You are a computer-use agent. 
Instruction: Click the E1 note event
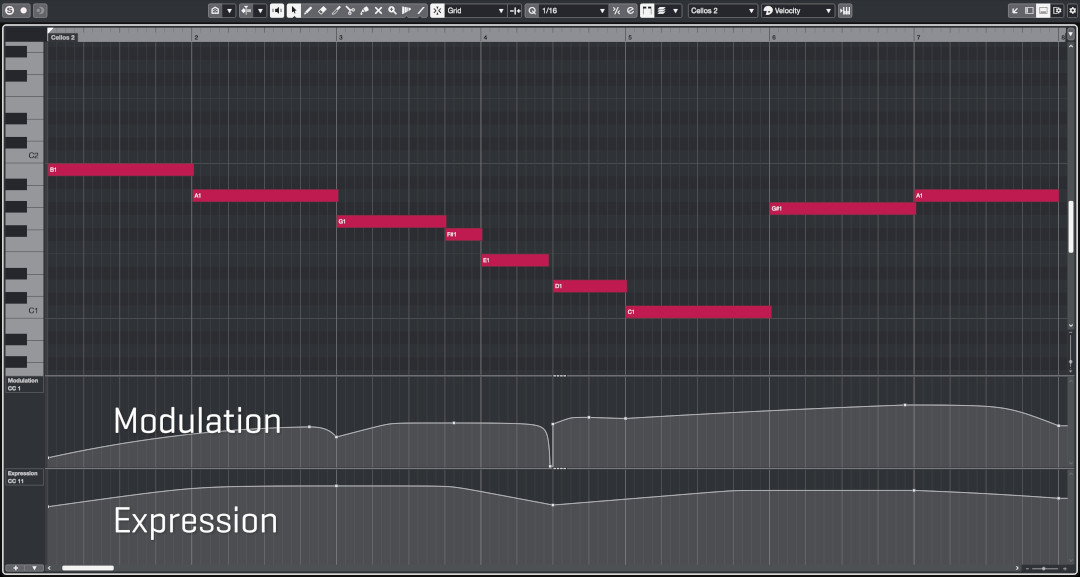point(515,260)
